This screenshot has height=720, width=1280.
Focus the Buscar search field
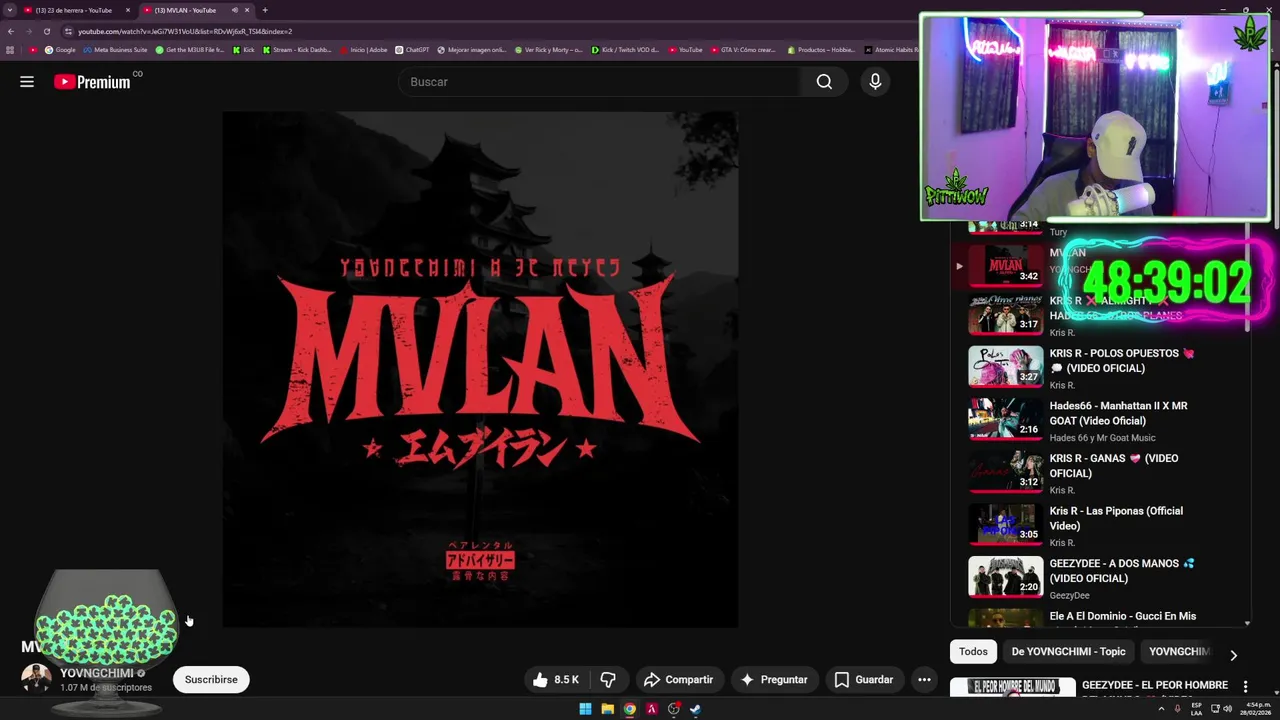click(599, 82)
